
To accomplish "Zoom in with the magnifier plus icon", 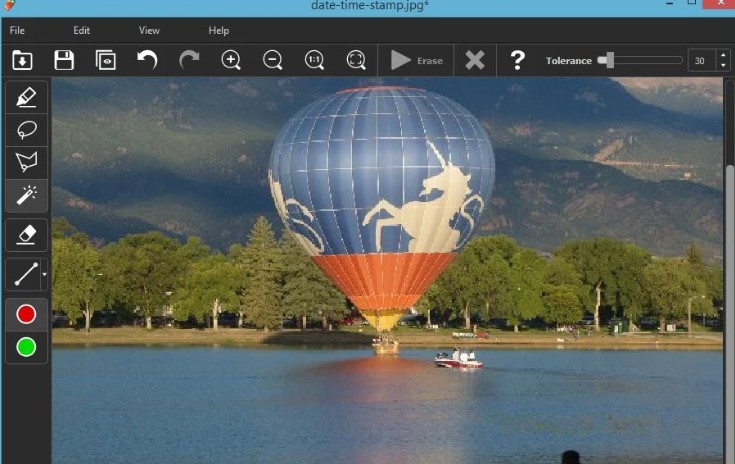I will click(231, 61).
